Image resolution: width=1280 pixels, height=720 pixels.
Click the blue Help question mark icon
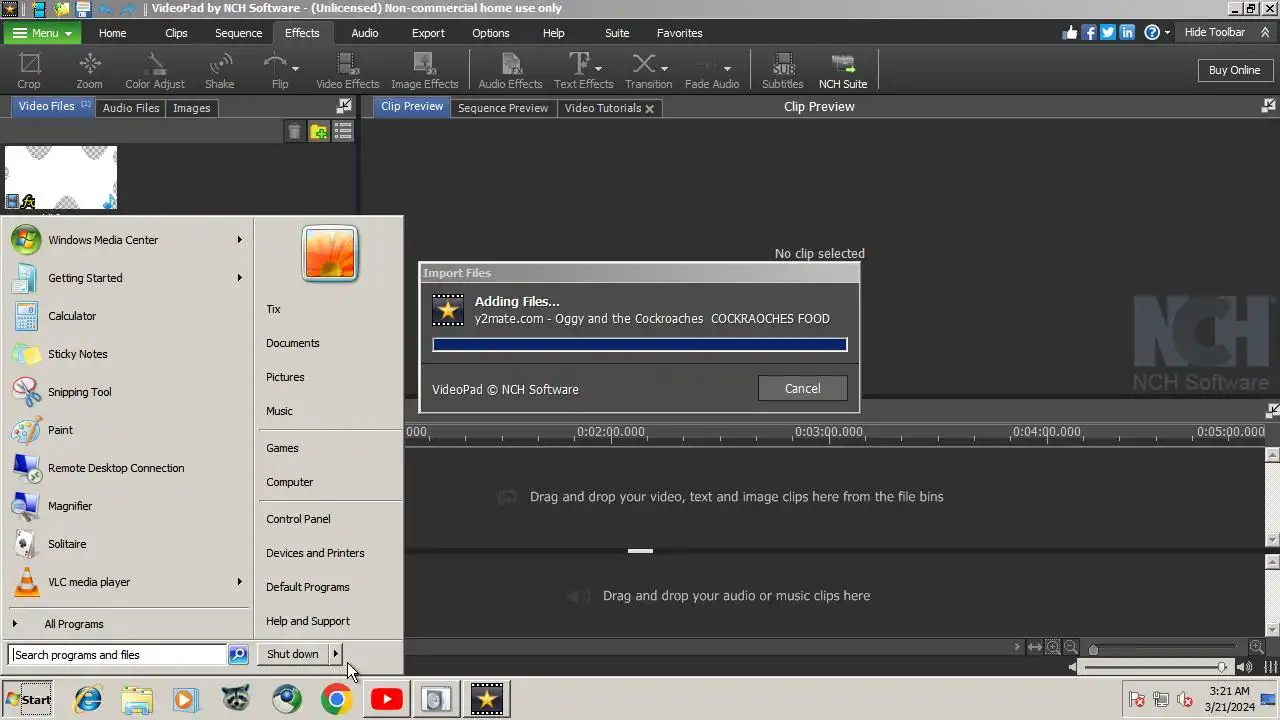tap(1152, 32)
